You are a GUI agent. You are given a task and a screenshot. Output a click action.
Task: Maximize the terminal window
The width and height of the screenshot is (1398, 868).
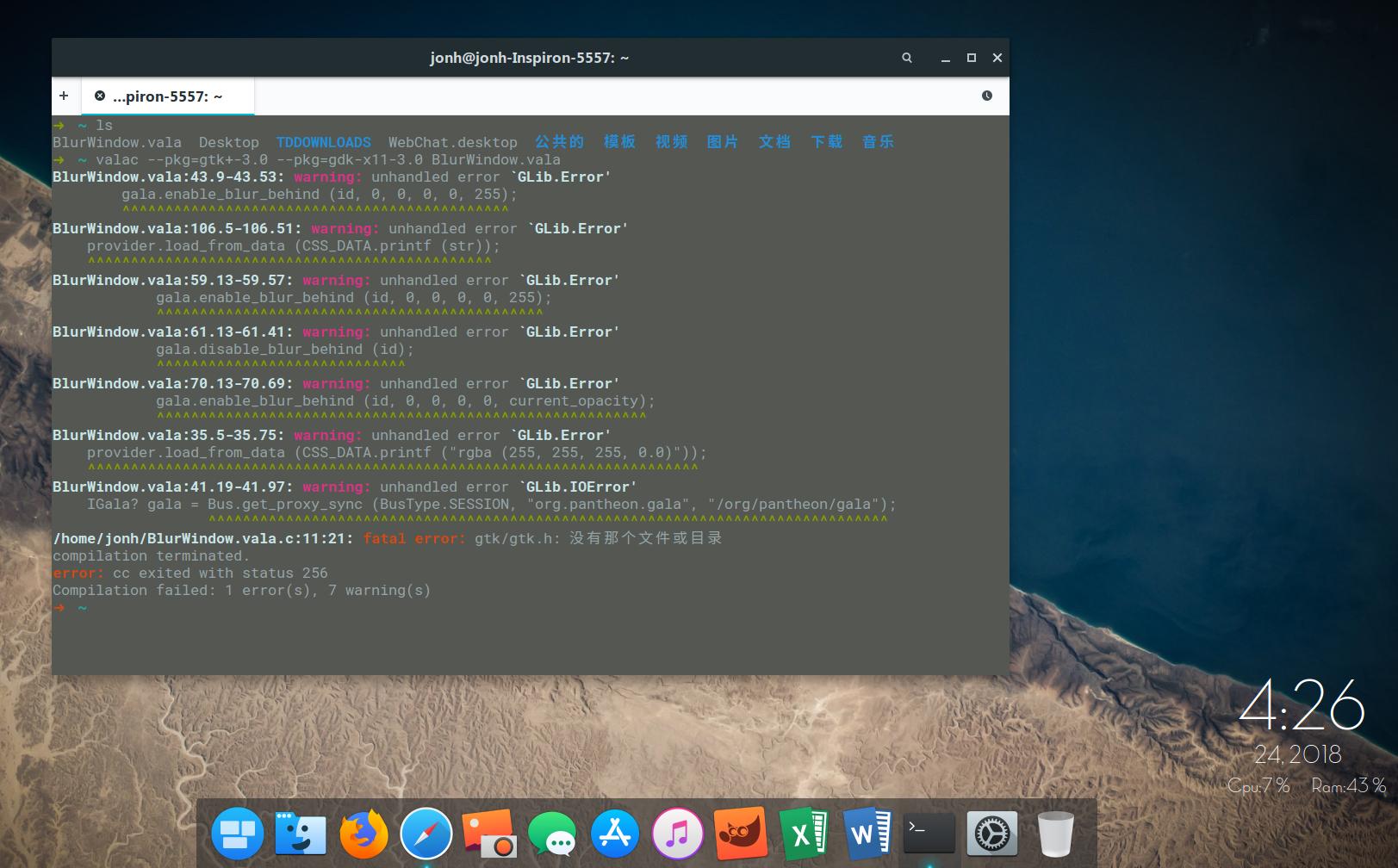pos(971,58)
